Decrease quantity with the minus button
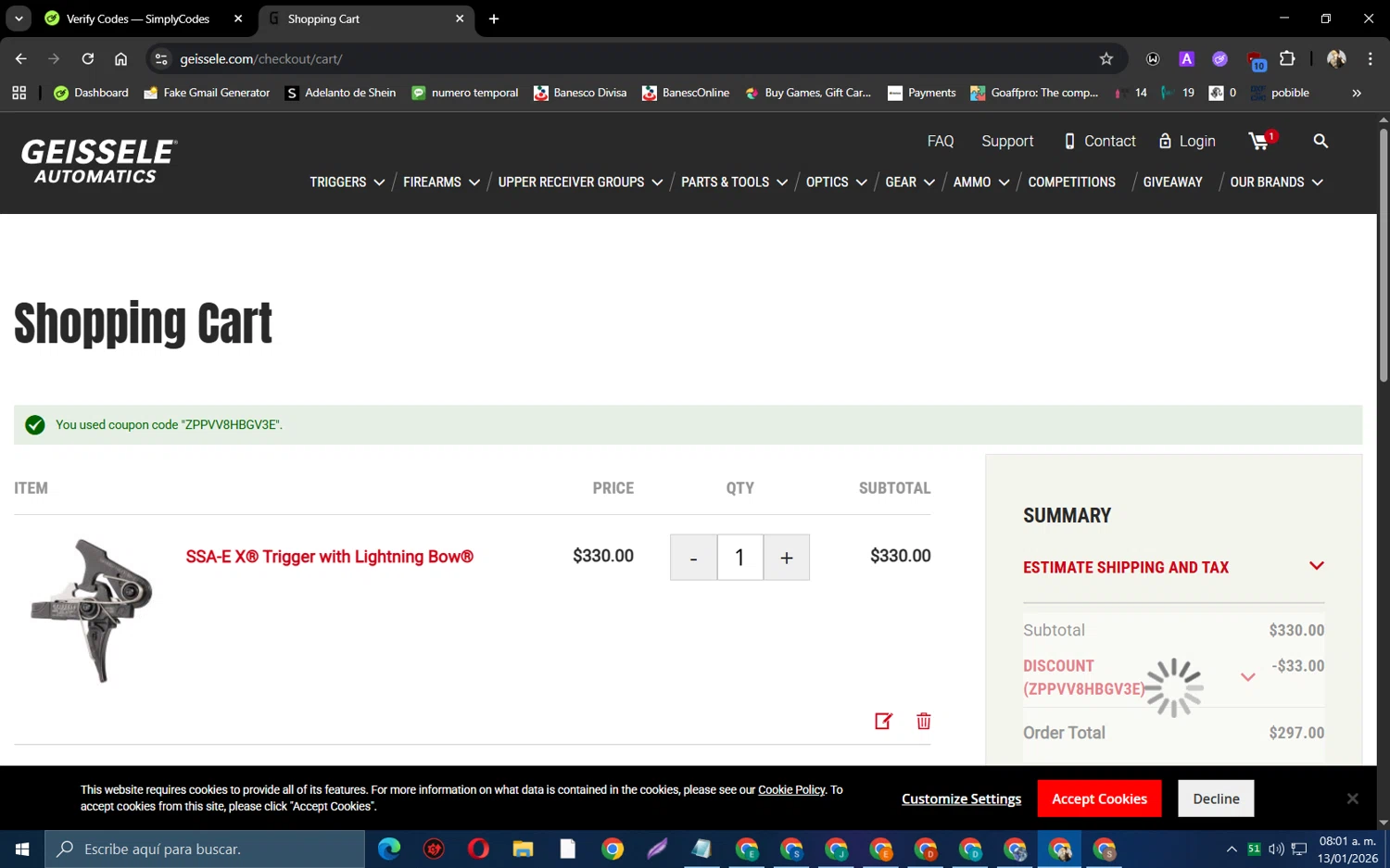The image size is (1390, 868). [x=693, y=557]
